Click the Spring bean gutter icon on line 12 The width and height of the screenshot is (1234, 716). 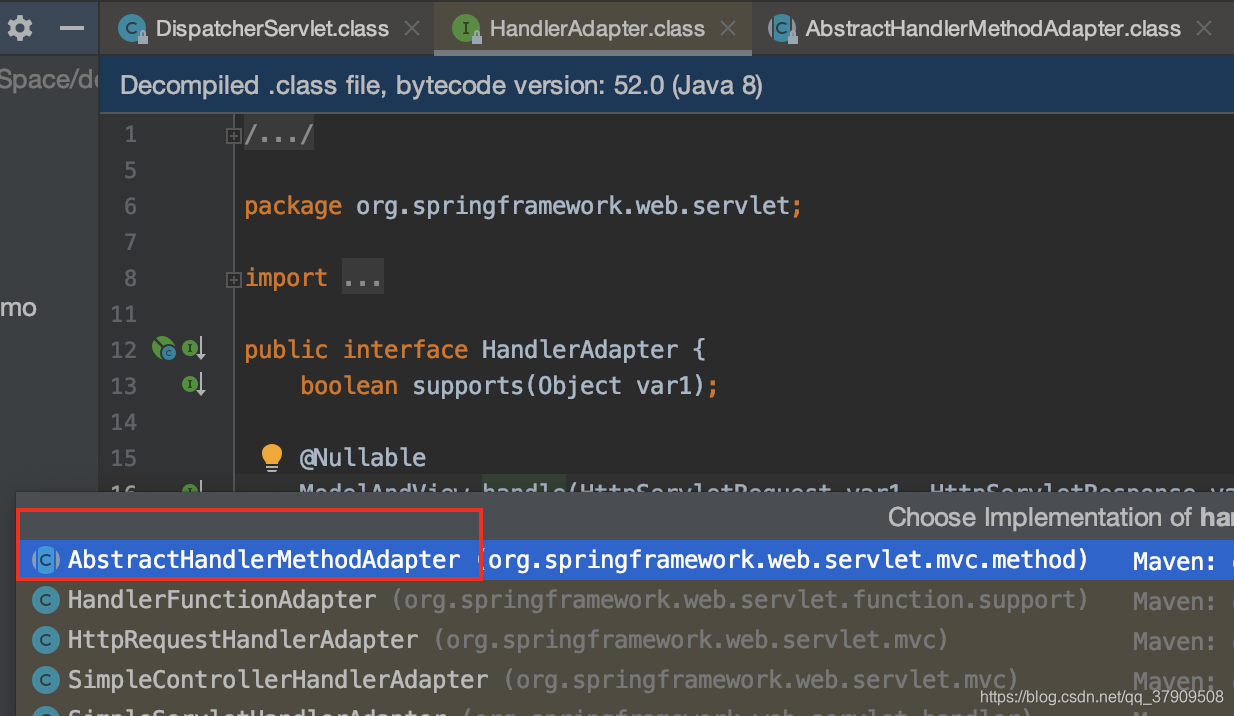(x=163, y=349)
